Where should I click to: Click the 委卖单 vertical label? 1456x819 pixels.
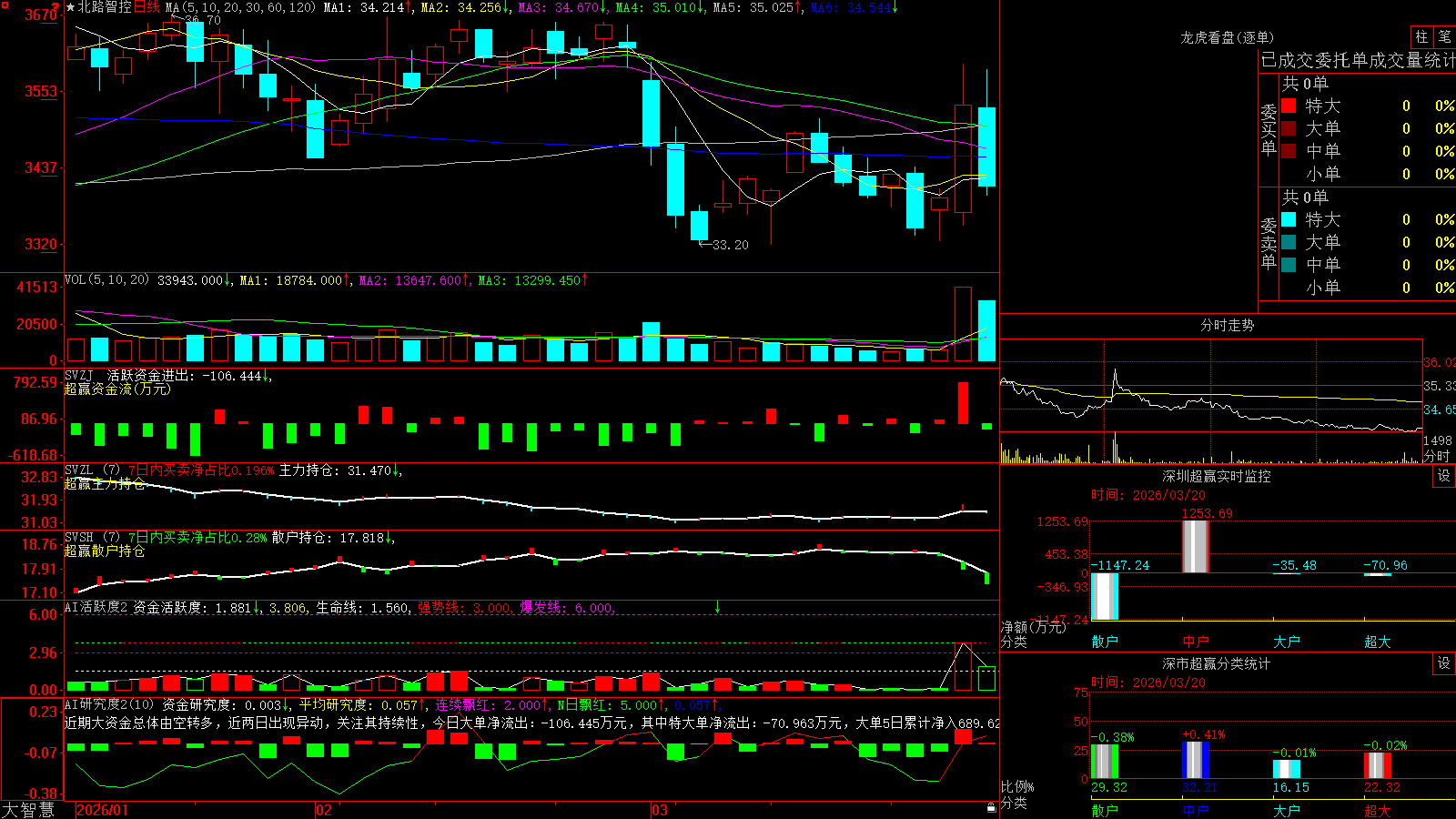coord(1269,243)
